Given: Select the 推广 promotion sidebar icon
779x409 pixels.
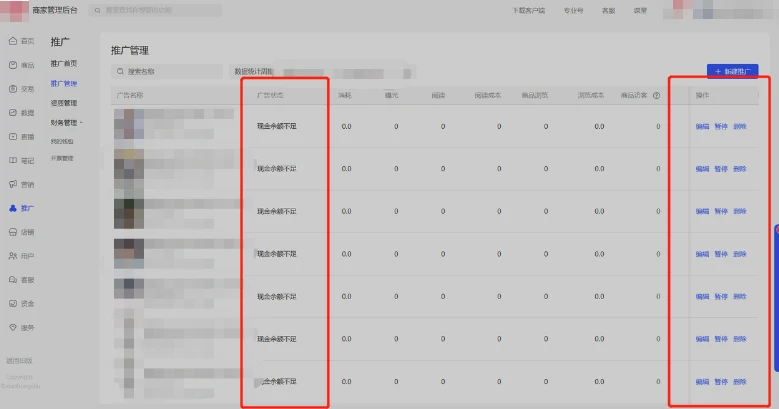Looking at the screenshot, I should click(x=13, y=208).
